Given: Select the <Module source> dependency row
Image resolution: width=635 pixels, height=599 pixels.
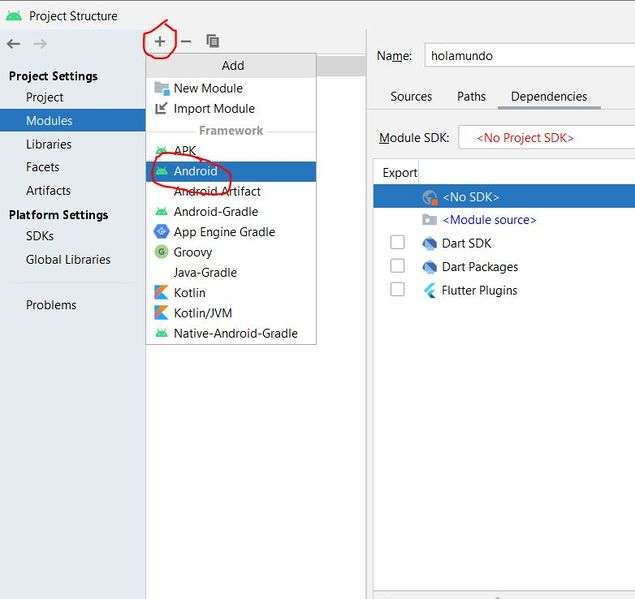Looking at the screenshot, I should pyautogui.click(x=504, y=220).
